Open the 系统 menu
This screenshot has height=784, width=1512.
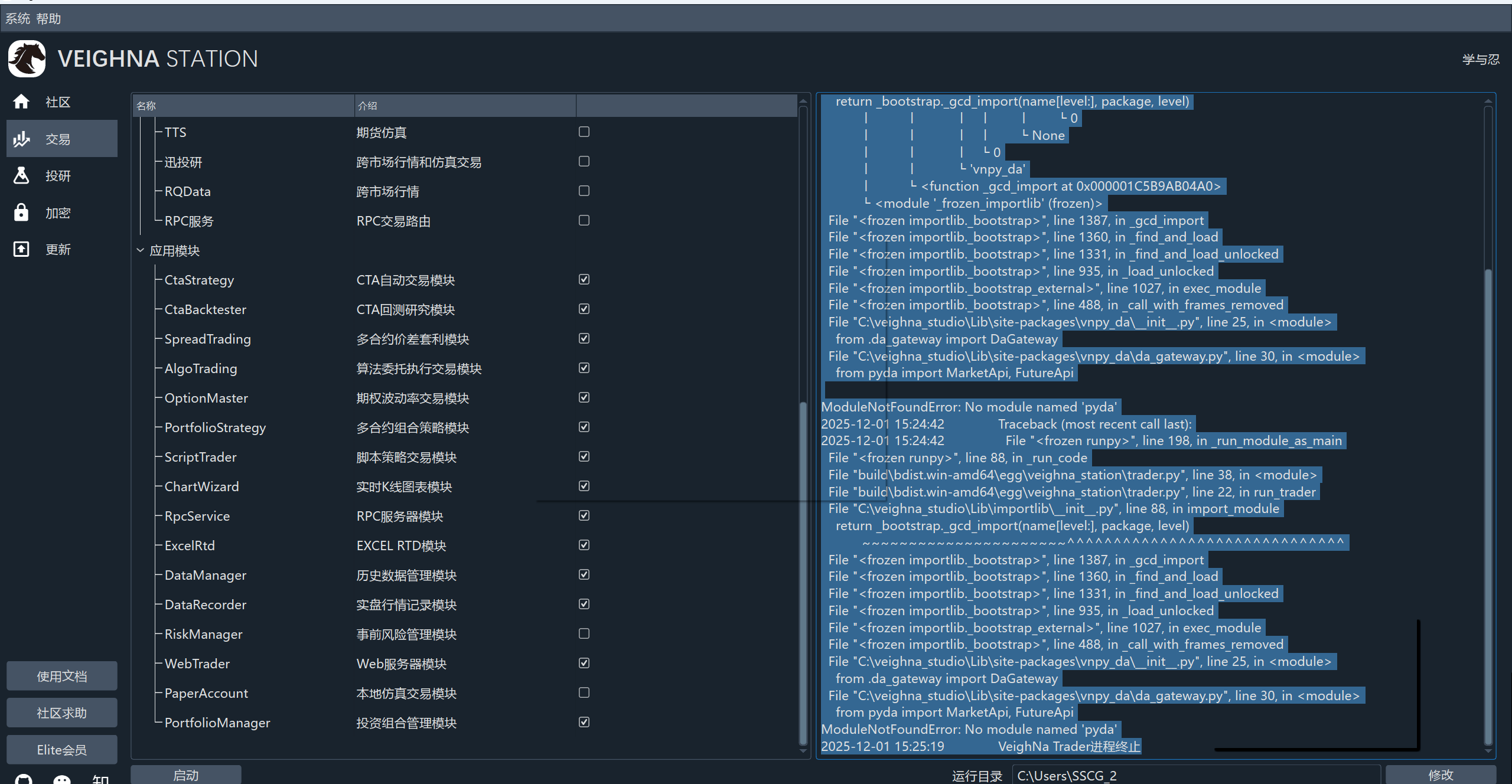click(18, 18)
